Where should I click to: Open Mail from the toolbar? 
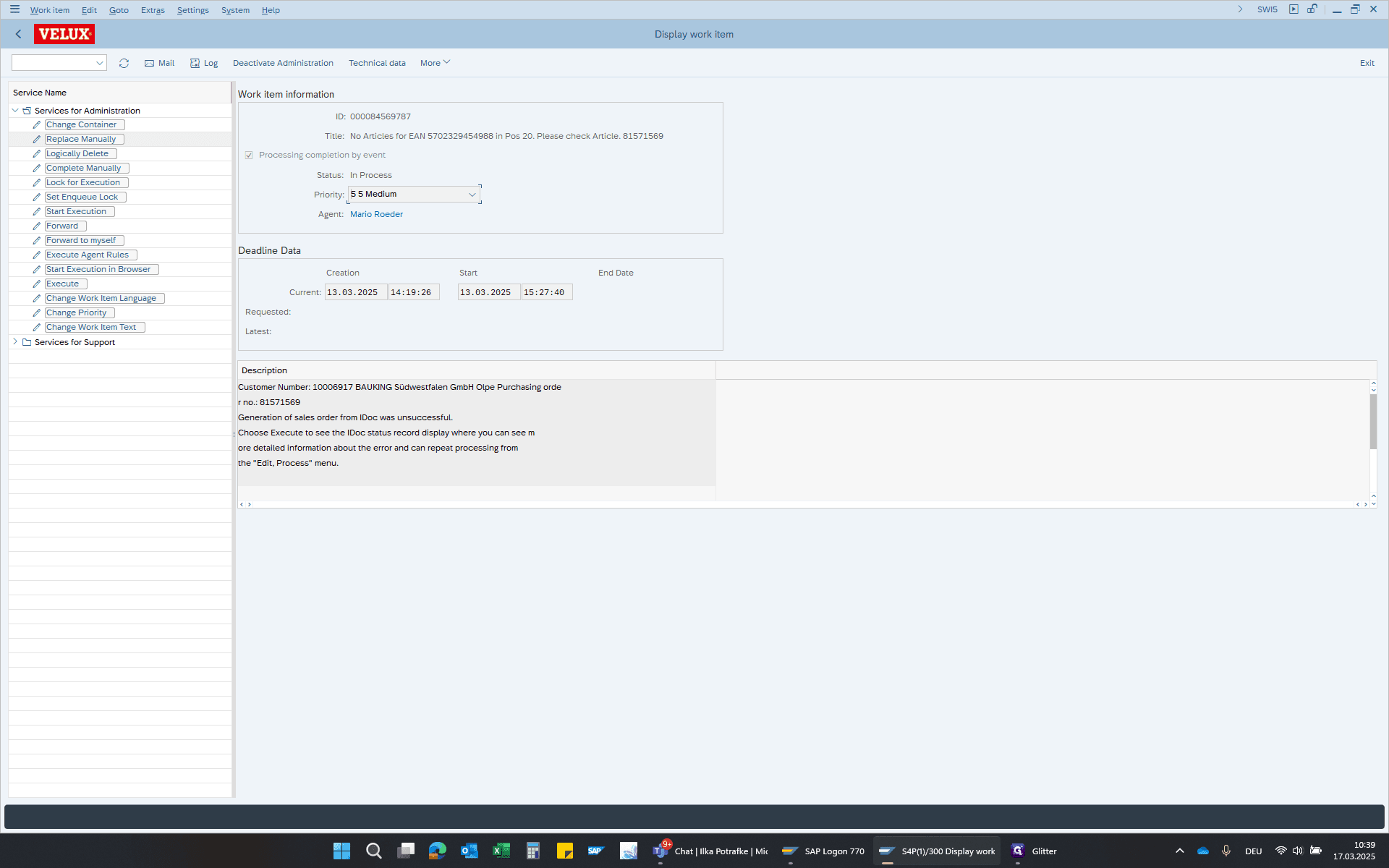tap(159, 63)
